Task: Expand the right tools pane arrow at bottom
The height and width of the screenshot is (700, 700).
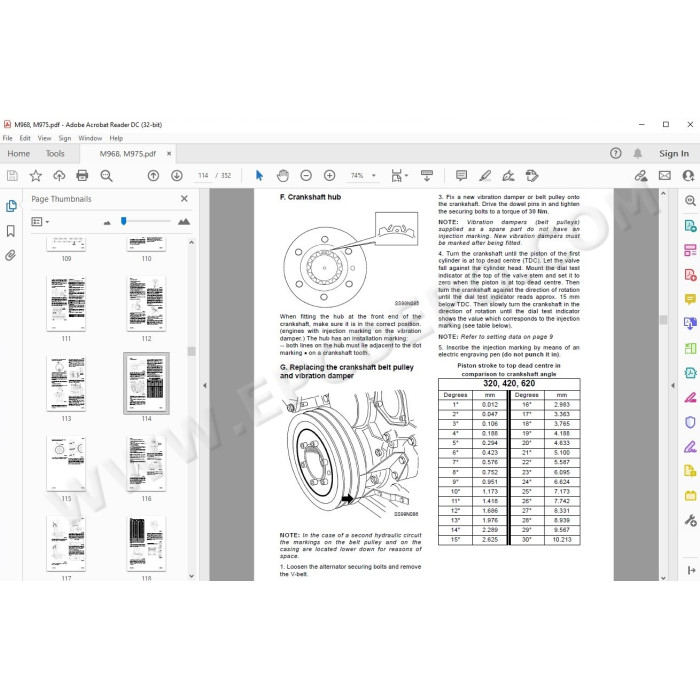Action: [x=692, y=570]
